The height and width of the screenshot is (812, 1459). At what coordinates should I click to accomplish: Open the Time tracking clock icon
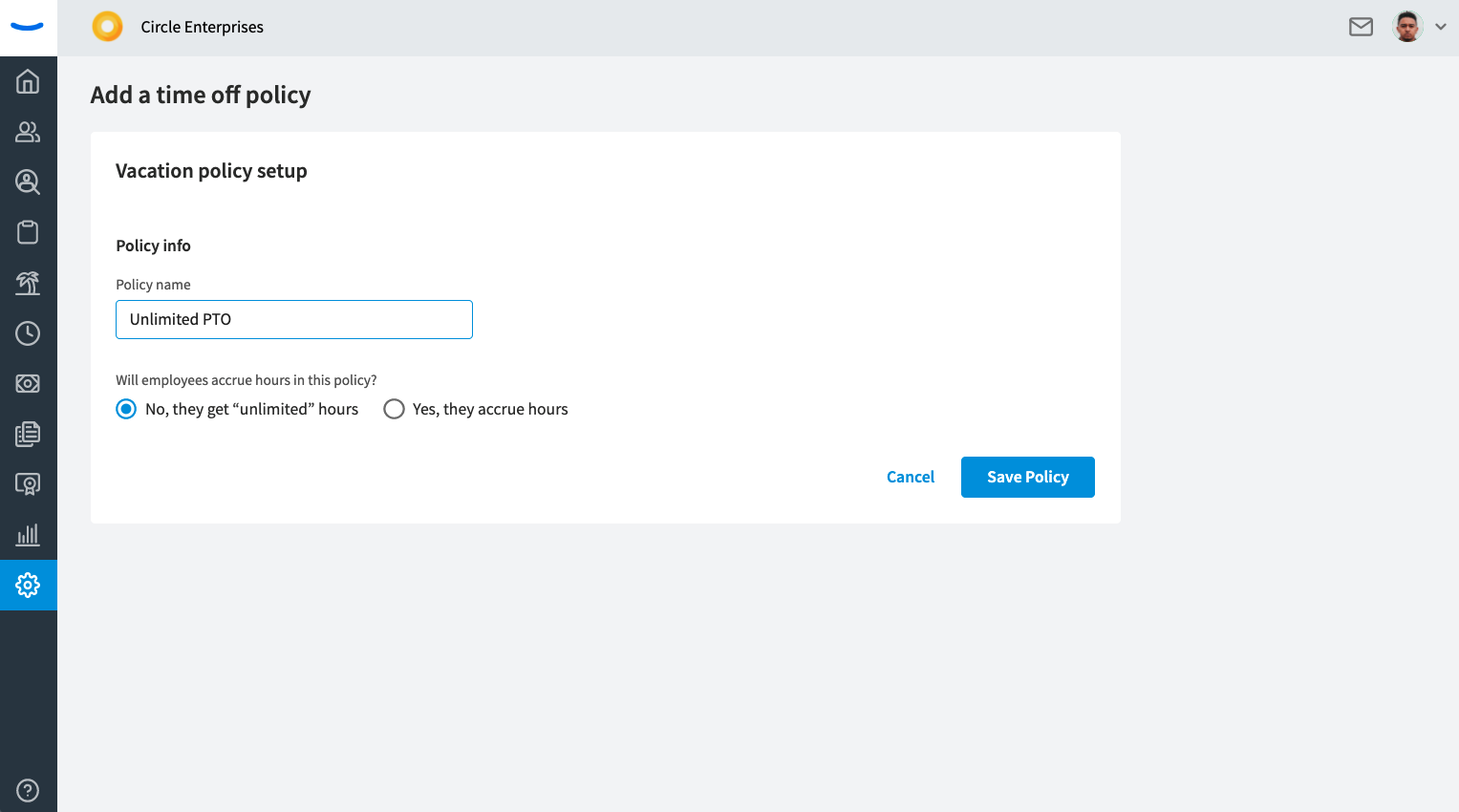[28, 333]
